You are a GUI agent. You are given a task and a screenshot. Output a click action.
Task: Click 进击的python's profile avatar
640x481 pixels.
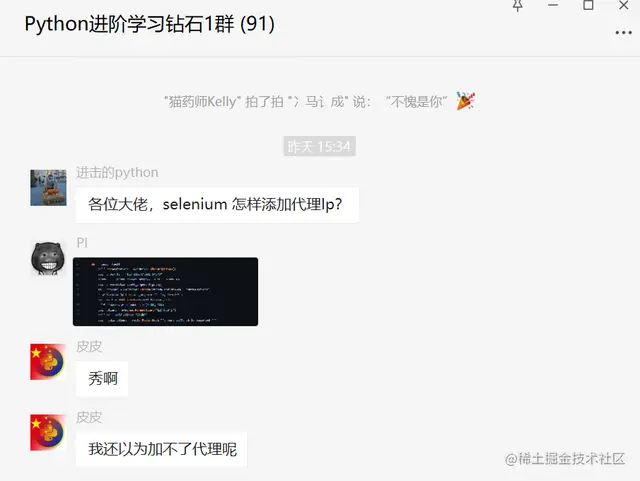pyautogui.click(x=48, y=187)
